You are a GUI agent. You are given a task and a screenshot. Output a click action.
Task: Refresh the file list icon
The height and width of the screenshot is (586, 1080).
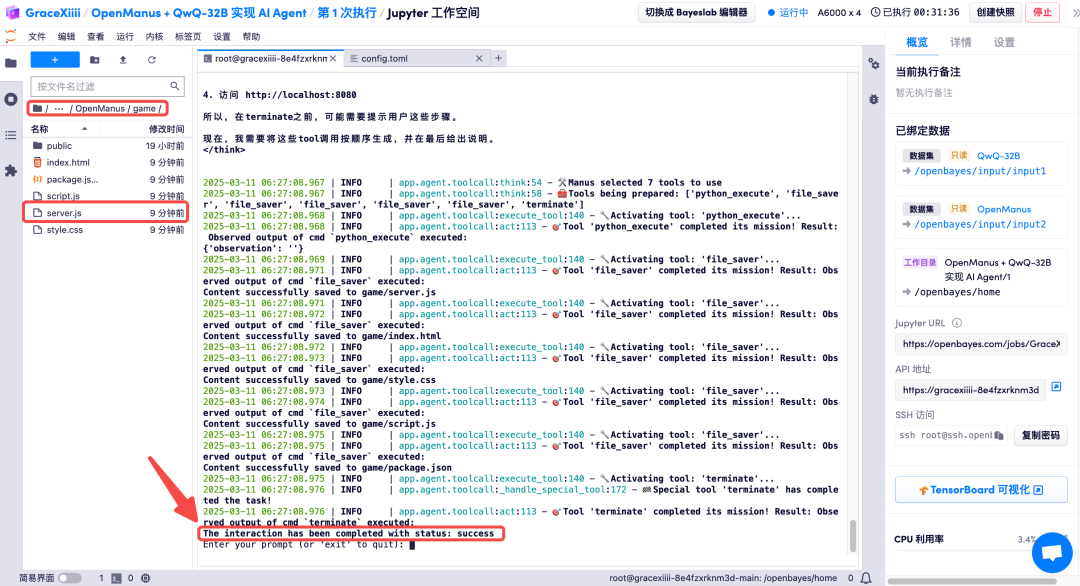pyautogui.click(x=152, y=60)
